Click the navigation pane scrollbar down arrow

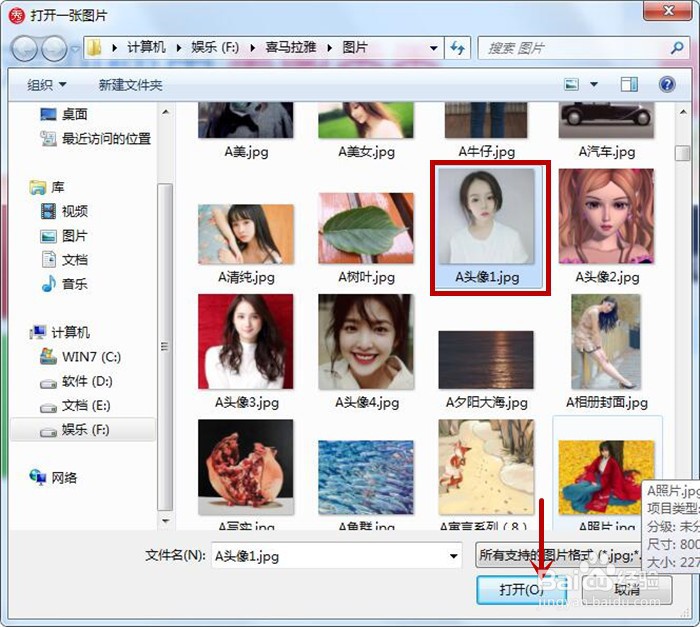pyautogui.click(x=166, y=521)
